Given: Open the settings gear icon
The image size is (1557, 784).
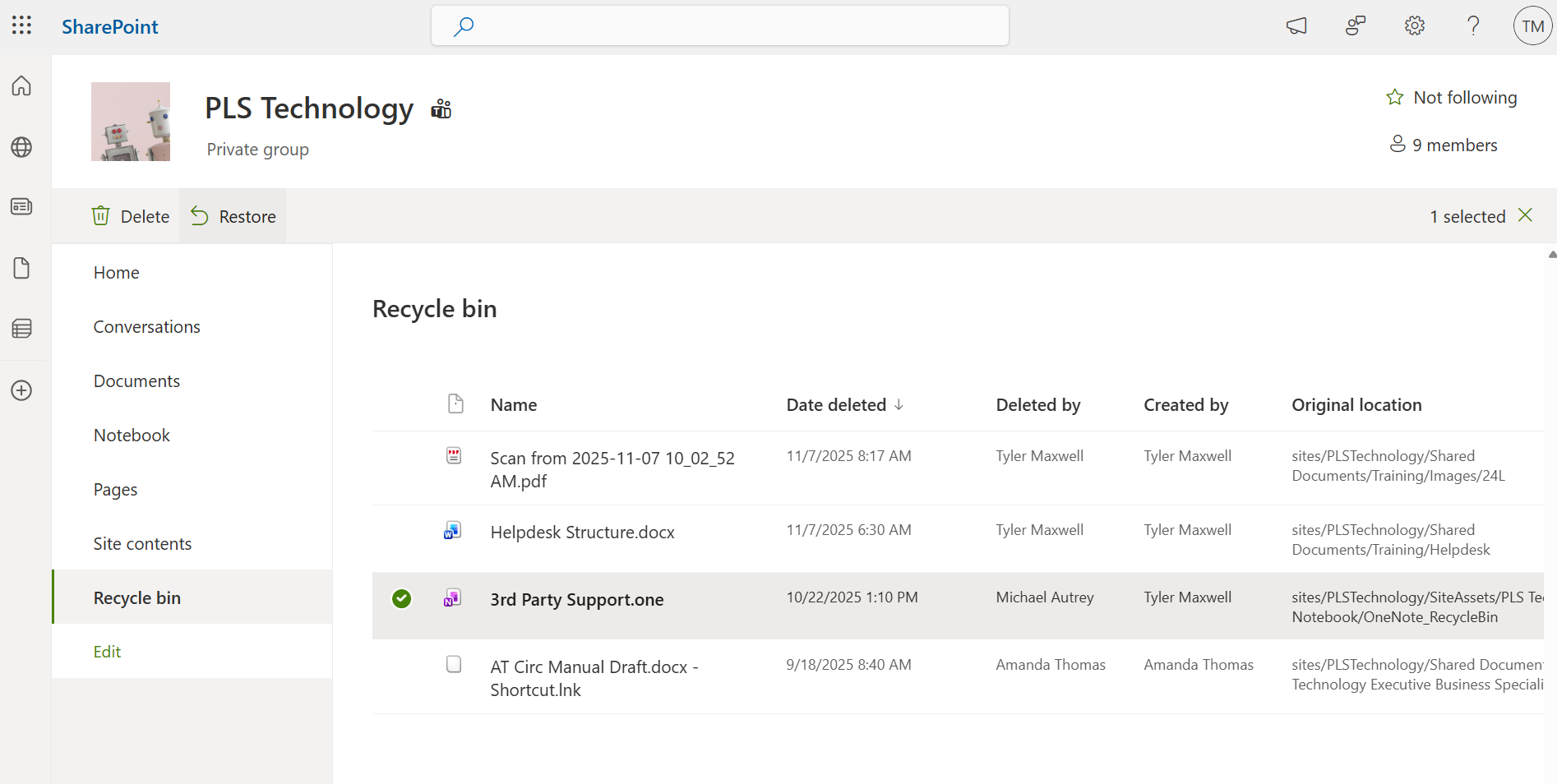Looking at the screenshot, I should (x=1414, y=26).
